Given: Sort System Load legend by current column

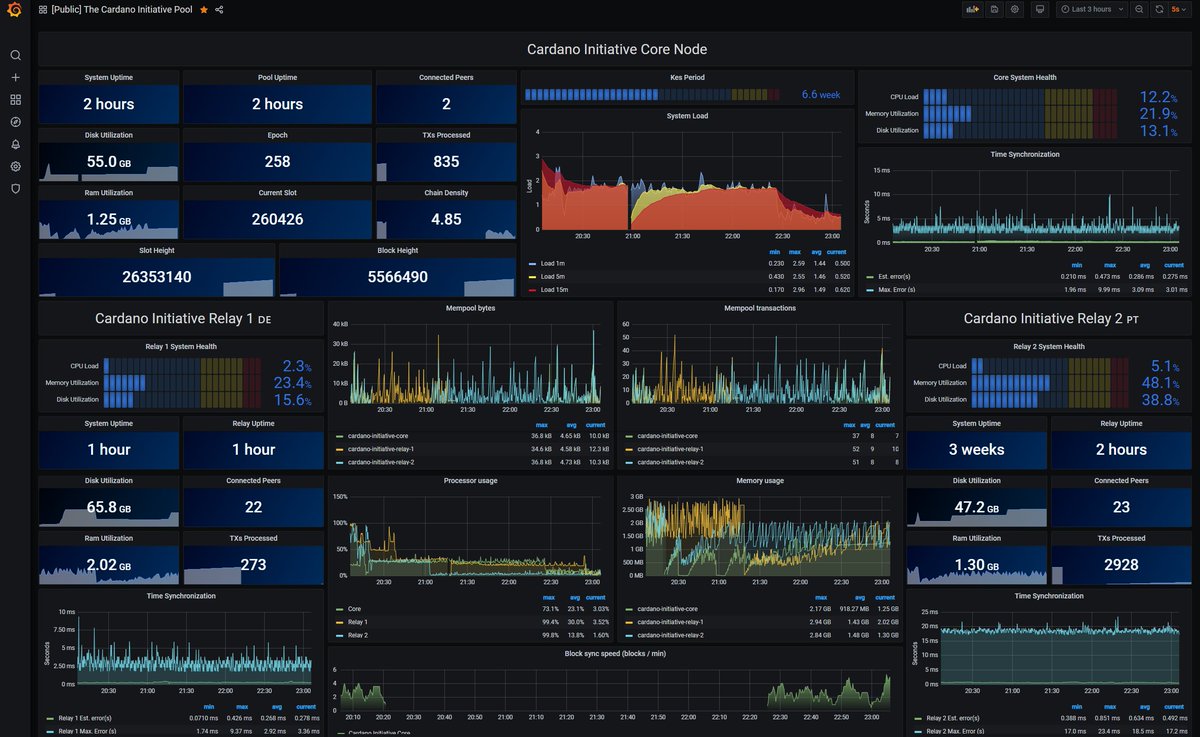Looking at the screenshot, I should click(x=836, y=252).
